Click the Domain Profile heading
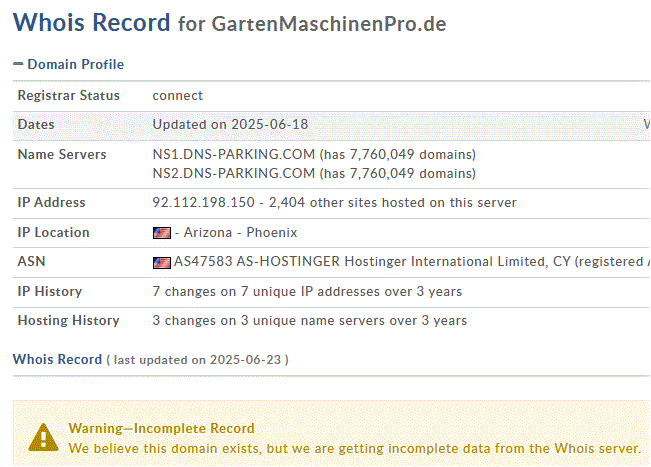This screenshot has width=651, height=467. coord(76,64)
